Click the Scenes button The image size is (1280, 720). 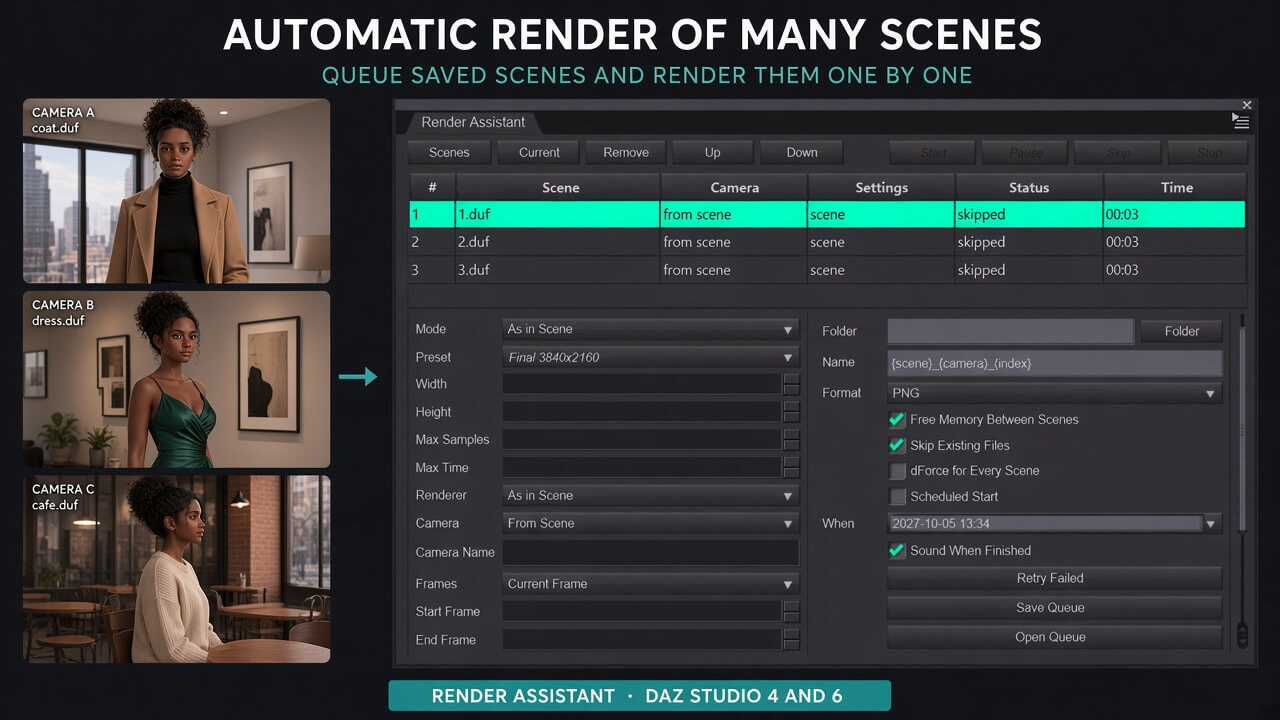coord(449,152)
